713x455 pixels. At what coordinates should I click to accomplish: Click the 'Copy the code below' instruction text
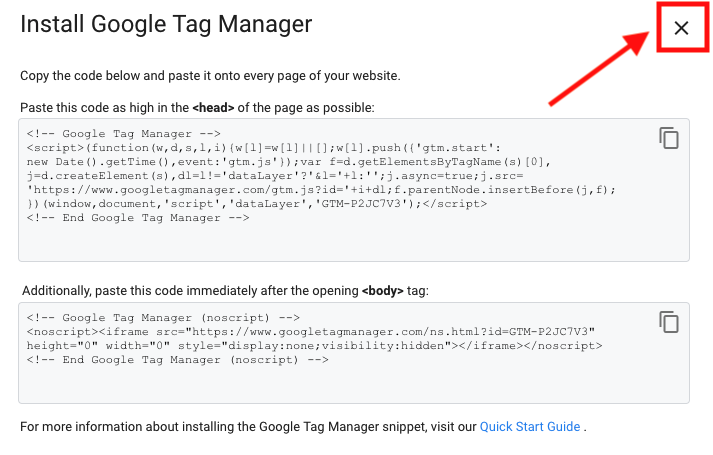pos(210,75)
